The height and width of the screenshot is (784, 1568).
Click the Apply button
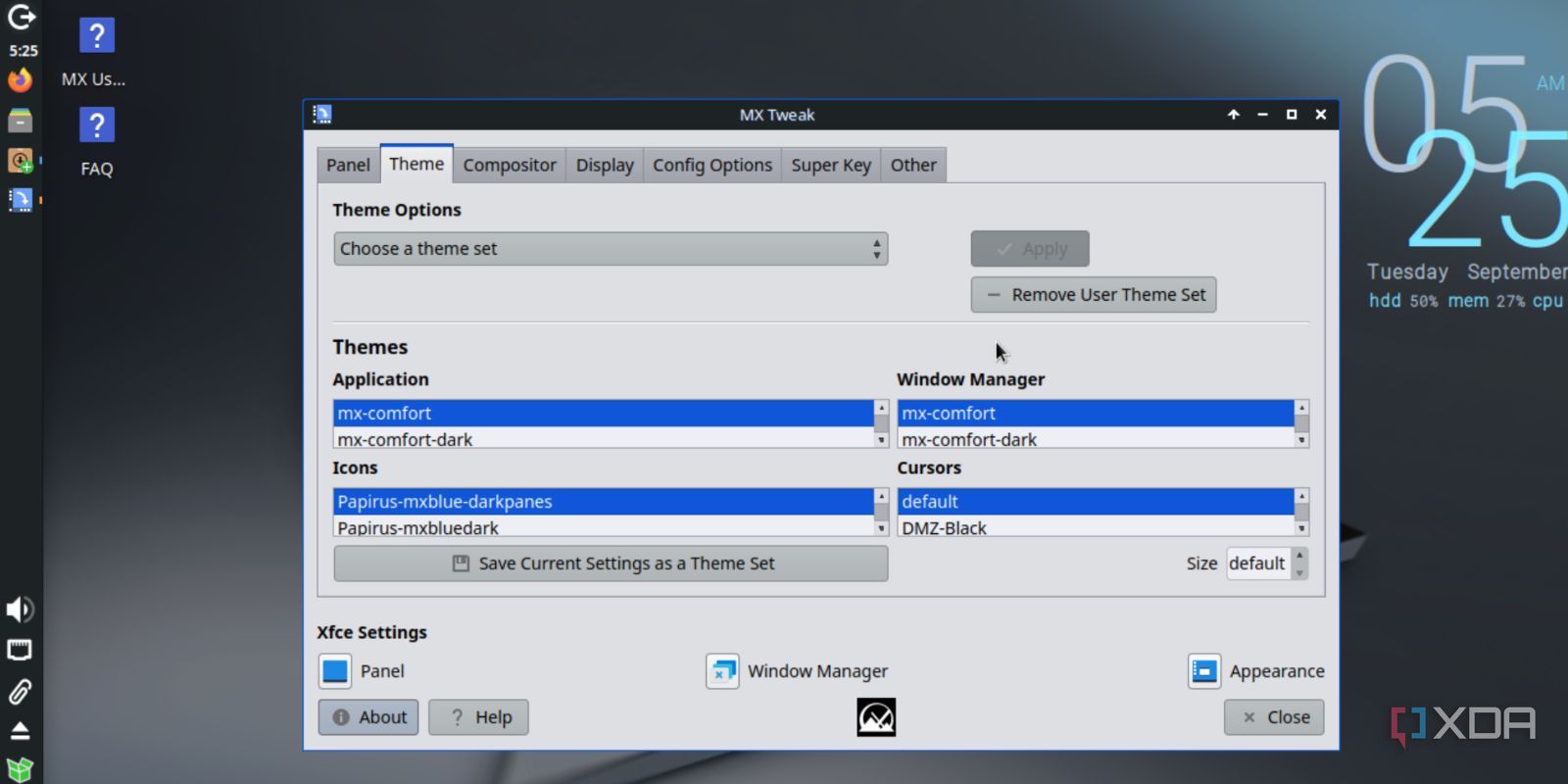point(1030,249)
